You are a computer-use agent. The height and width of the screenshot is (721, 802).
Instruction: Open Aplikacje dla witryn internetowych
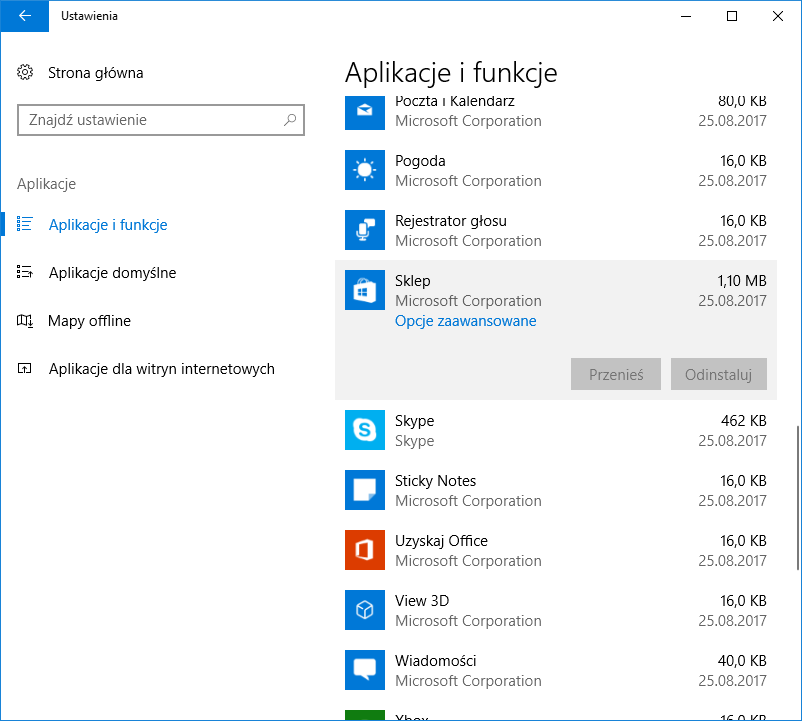pyautogui.click(x=161, y=369)
